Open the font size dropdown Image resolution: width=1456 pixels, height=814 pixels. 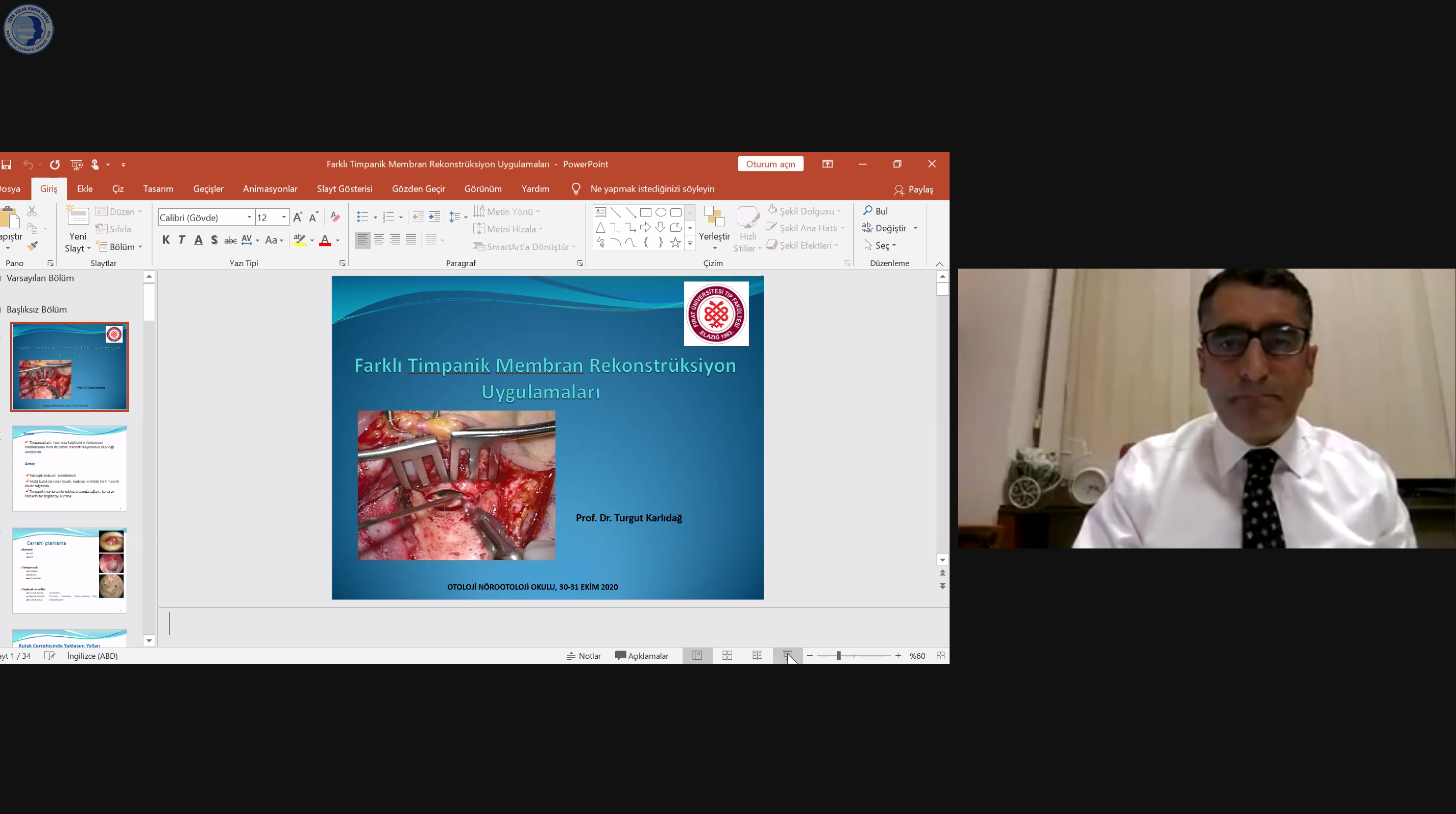[x=284, y=218]
